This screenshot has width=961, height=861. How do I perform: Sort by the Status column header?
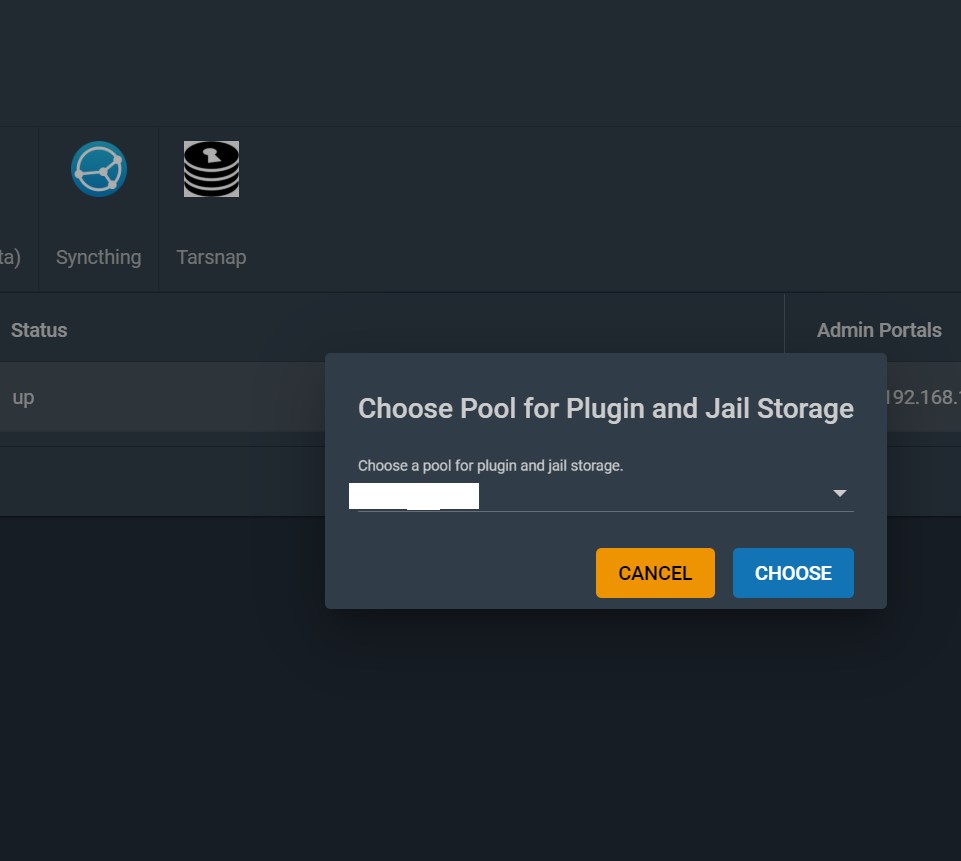tap(39, 330)
